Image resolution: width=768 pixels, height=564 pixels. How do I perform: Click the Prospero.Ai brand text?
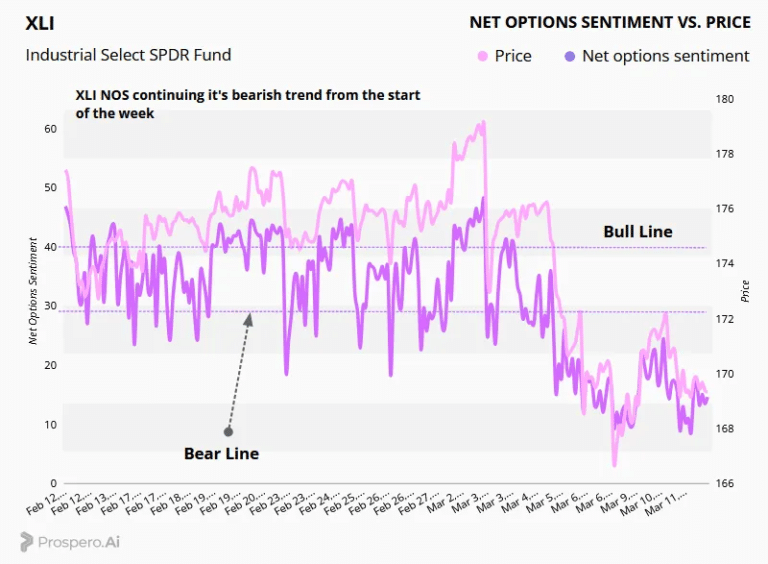[79, 542]
